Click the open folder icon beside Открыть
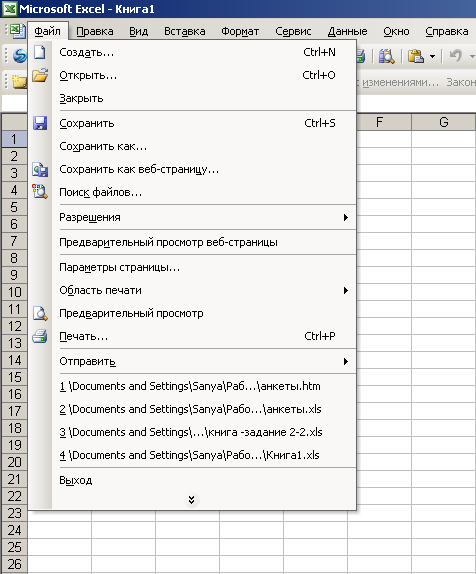476x574 pixels. click(40, 75)
